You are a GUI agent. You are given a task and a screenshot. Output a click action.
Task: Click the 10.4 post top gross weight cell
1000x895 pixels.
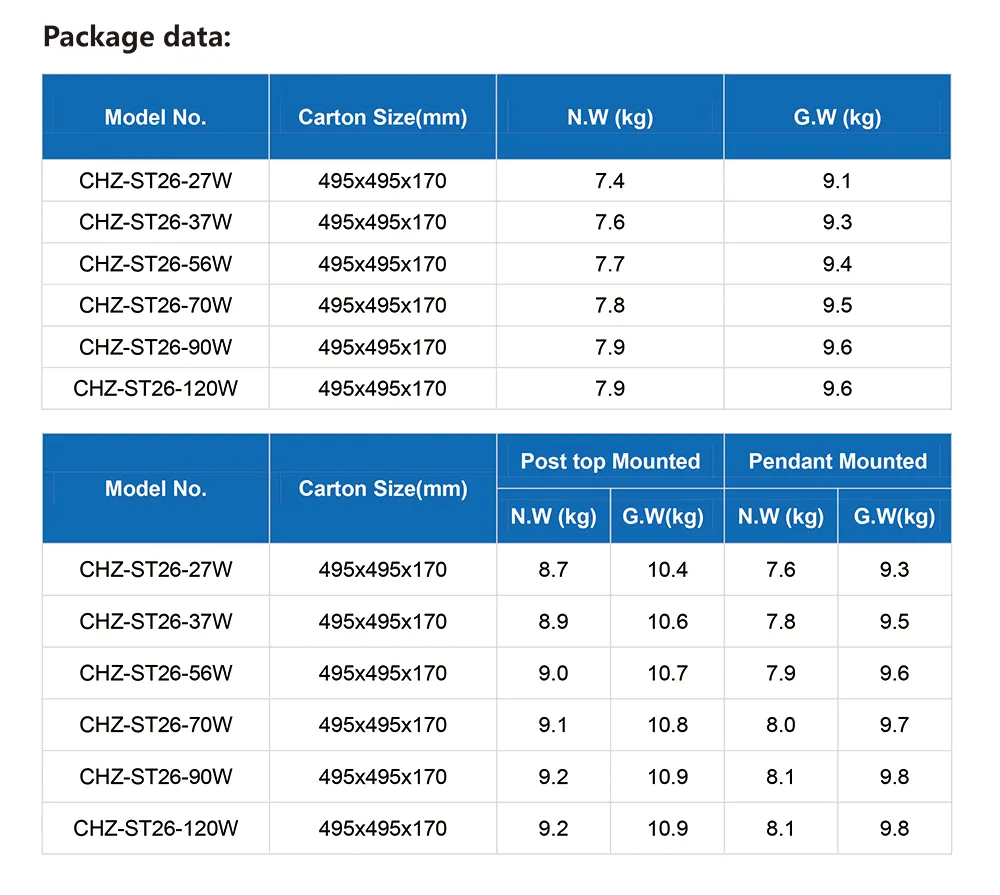point(667,570)
